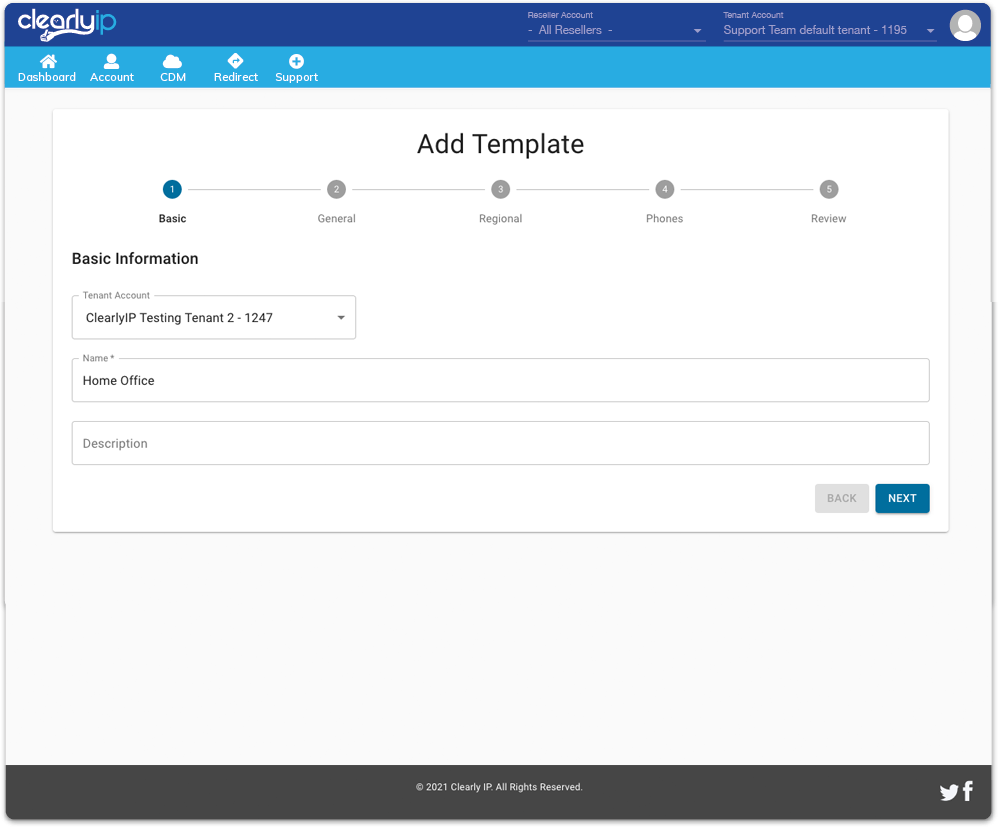Click into the Description field
This screenshot has width=1000, height=834.
[500, 443]
